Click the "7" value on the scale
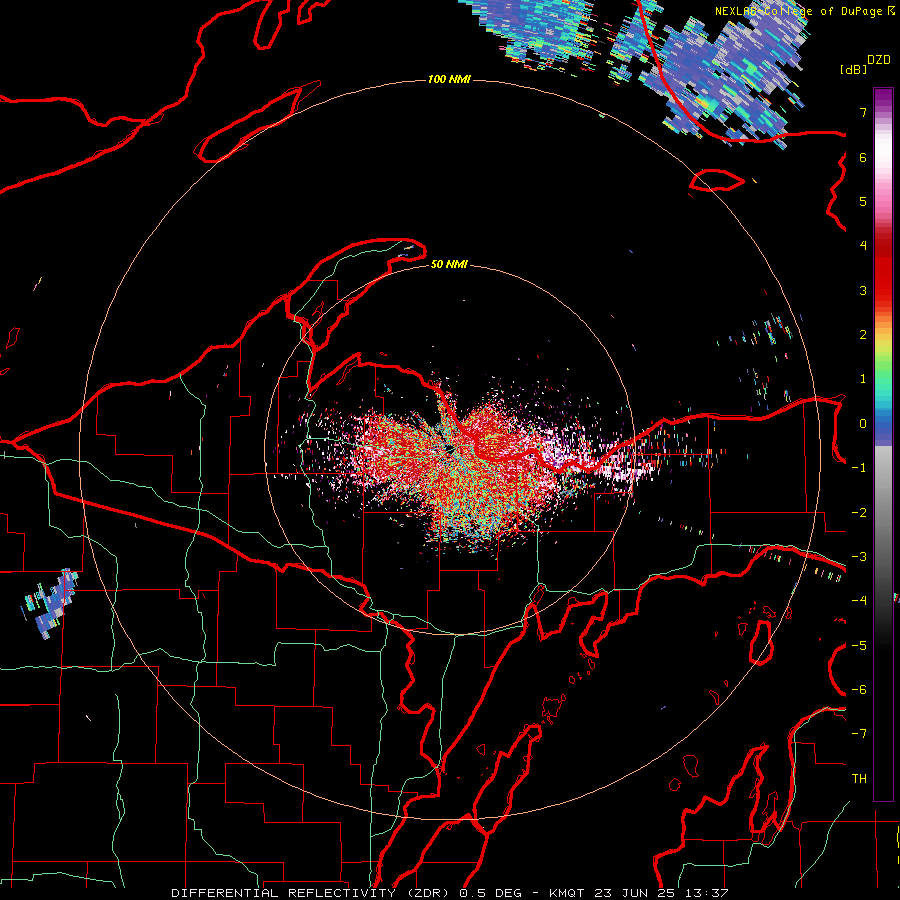 863,112
